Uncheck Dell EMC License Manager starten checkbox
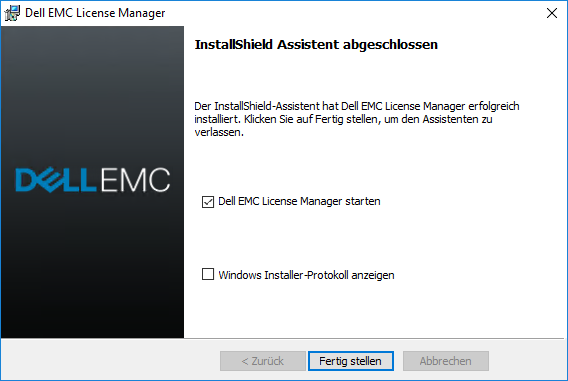568x381 pixels. [208, 202]
